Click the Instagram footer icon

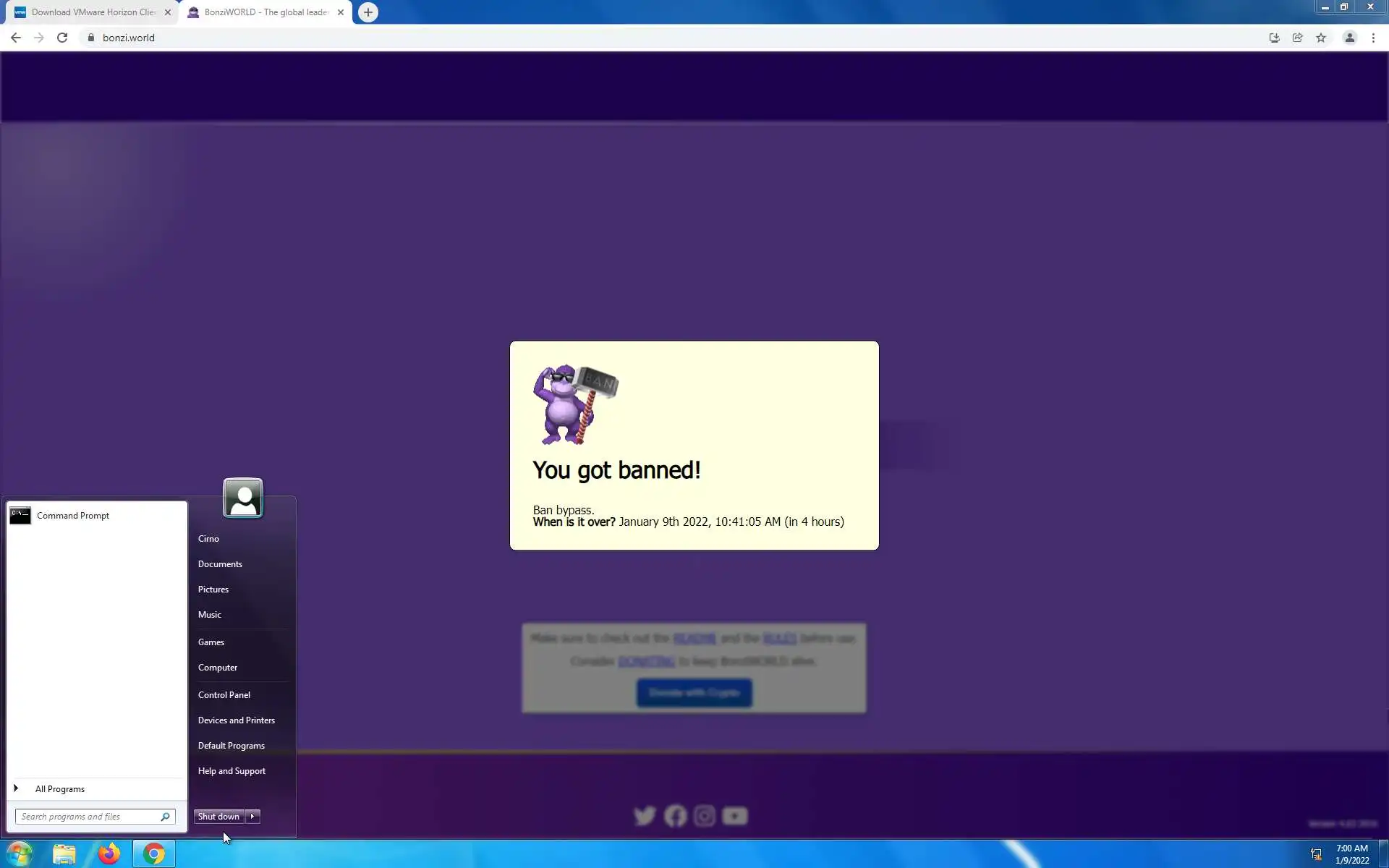click(705, 816)
